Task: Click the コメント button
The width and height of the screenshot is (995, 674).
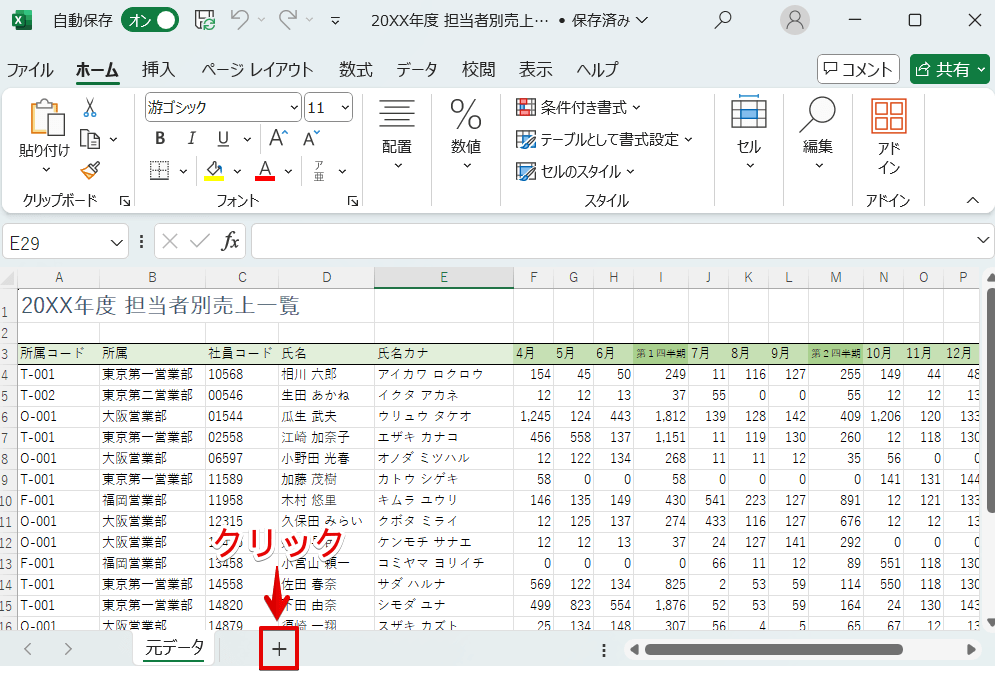Action: (858, 69)
